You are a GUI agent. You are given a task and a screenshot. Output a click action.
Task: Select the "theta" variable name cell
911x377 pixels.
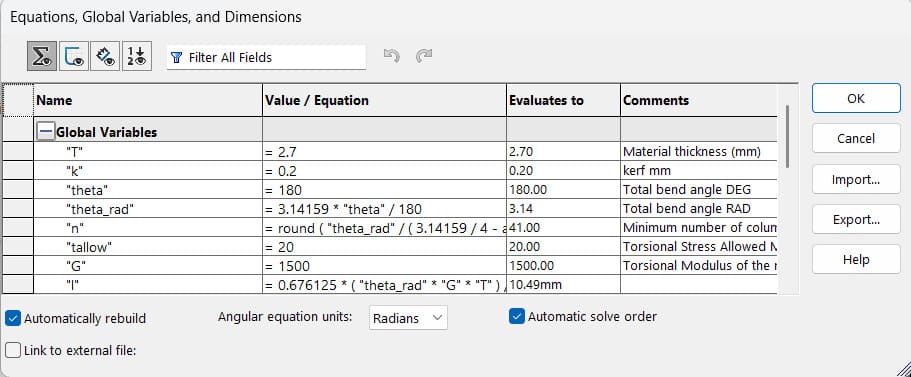click(x=148, y=189)
